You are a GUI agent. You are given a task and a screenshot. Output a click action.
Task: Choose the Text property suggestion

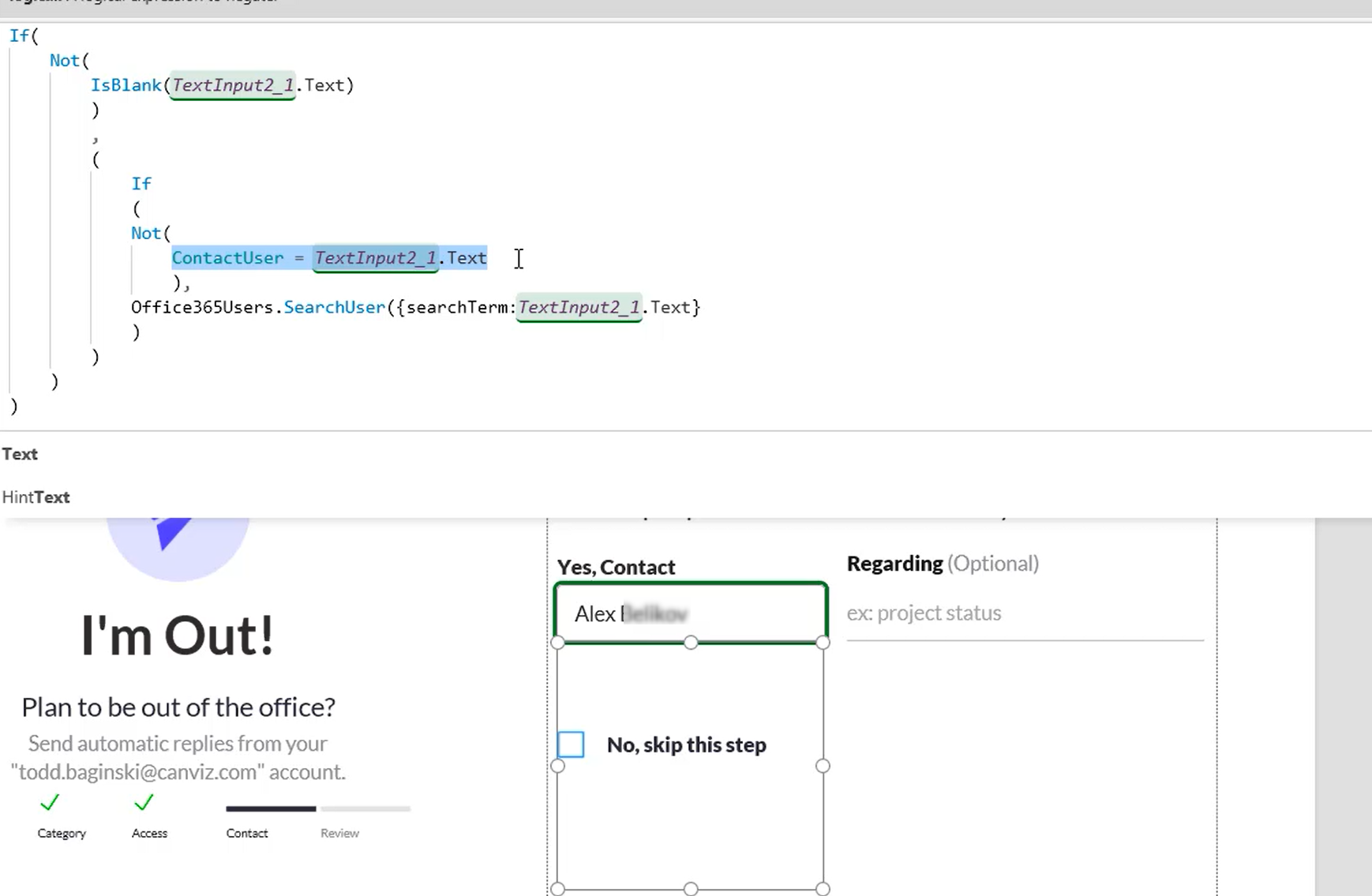tap(21, 454)
